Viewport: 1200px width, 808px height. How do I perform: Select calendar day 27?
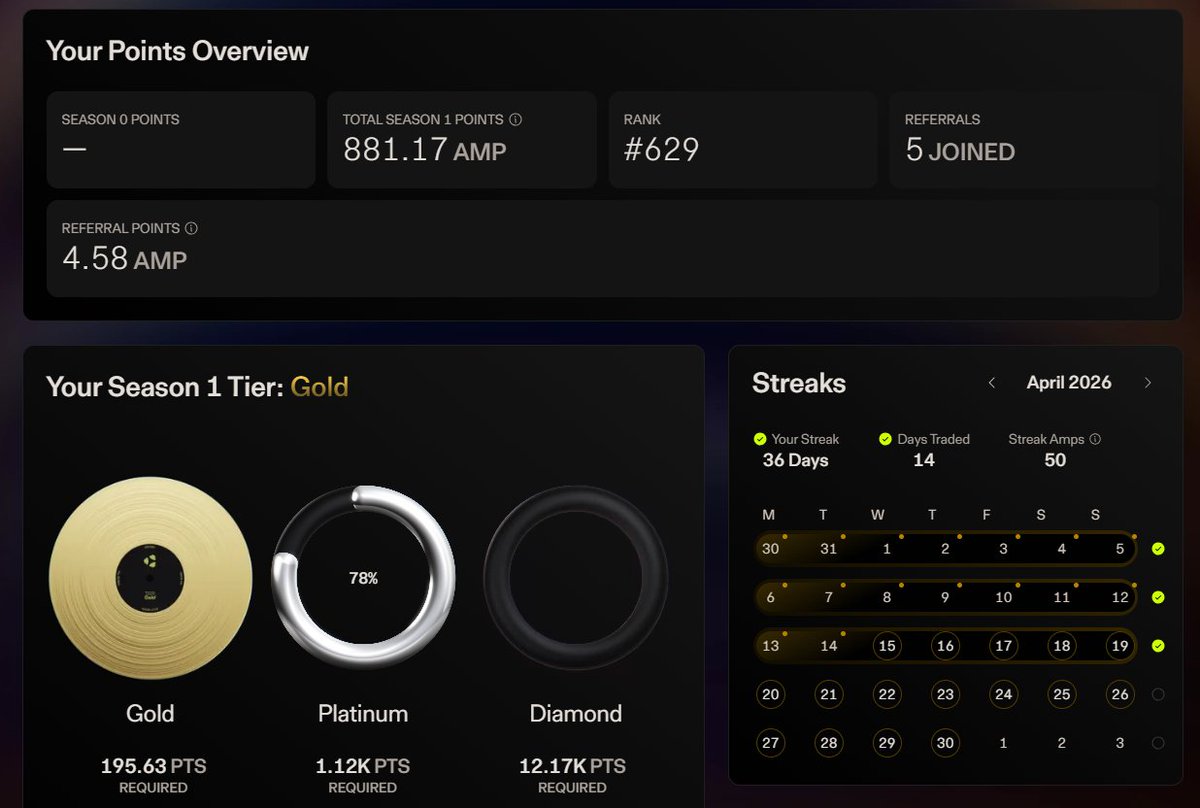[770, 743]
